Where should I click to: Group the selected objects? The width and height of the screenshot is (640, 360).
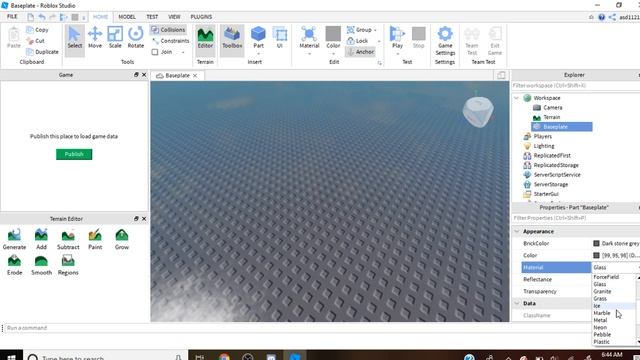pos(359,30)
